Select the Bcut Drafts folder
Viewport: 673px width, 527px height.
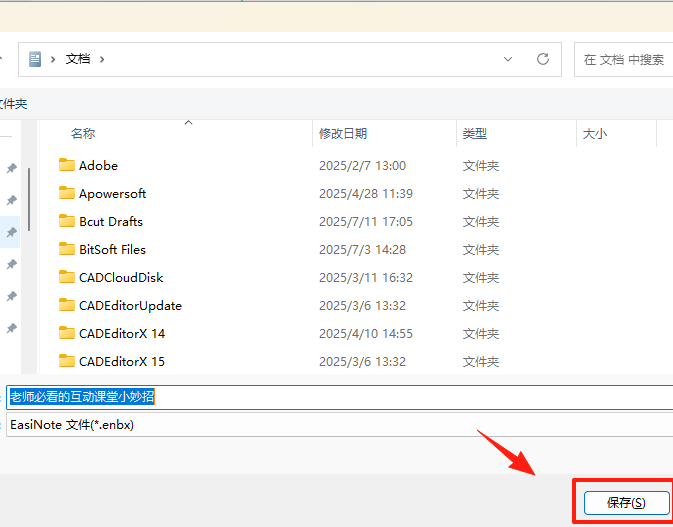pos(111,221)
